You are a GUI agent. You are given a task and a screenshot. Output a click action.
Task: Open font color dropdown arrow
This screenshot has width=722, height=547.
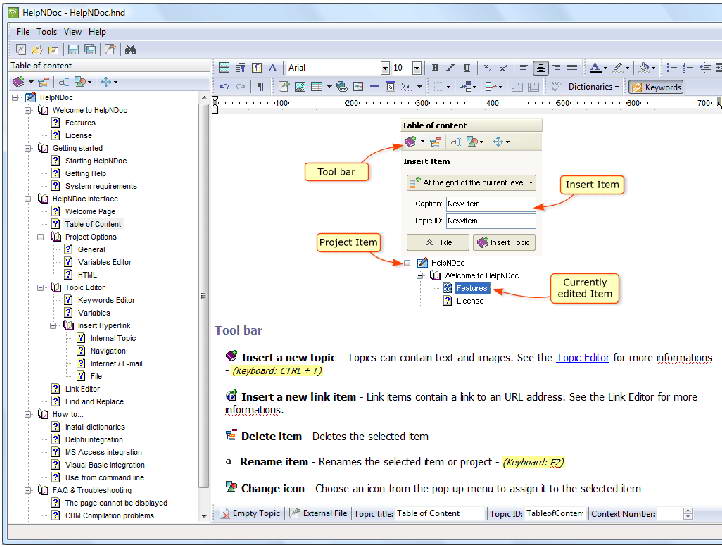tap(605, 68)
